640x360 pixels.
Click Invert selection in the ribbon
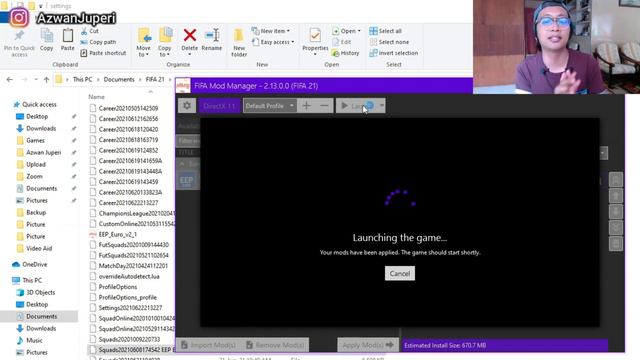tap(393, 53)
